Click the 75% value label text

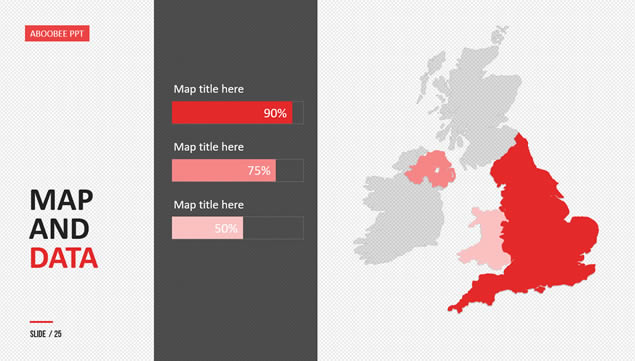(259, 171)
